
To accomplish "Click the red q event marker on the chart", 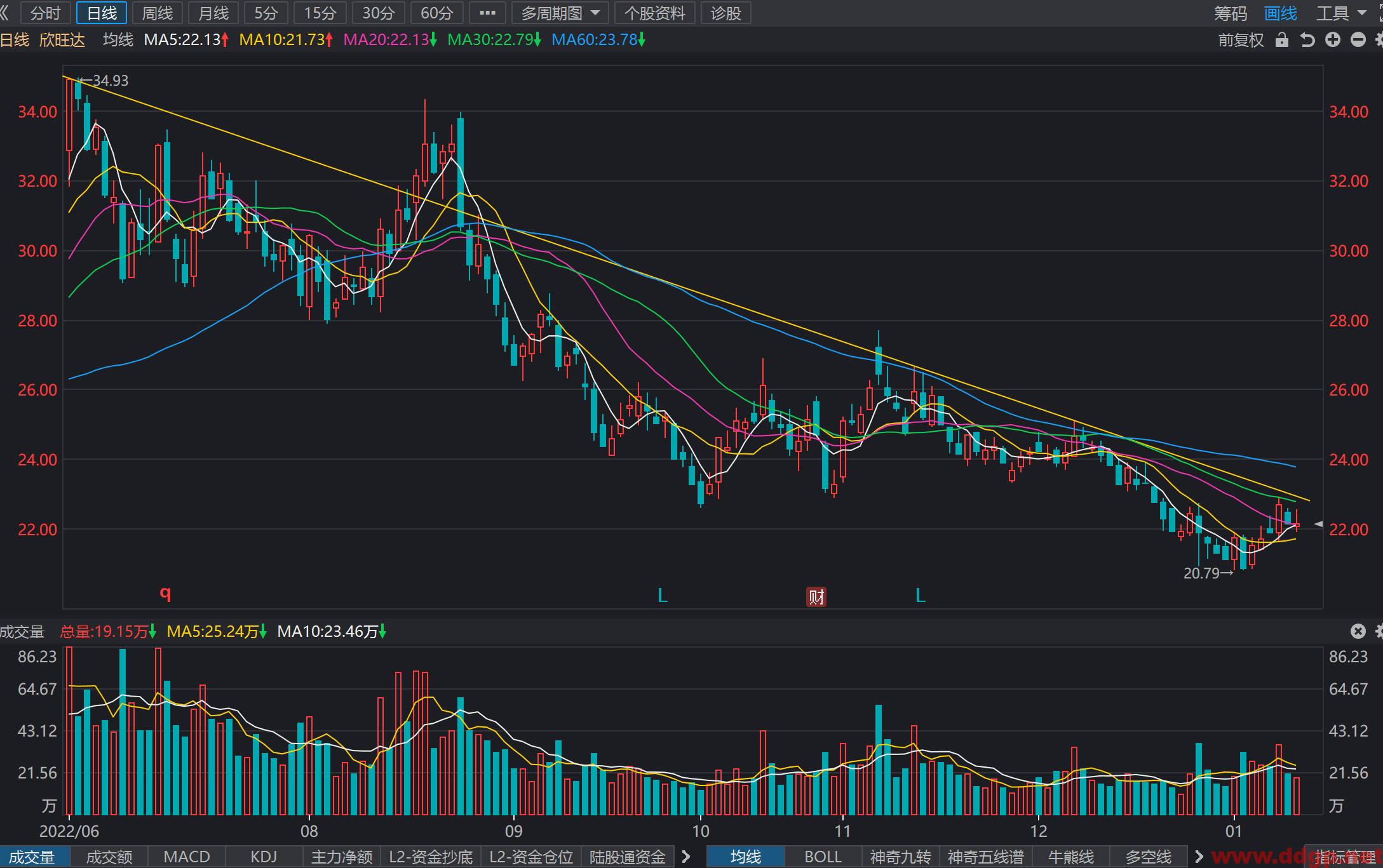I will click(165, 594).
